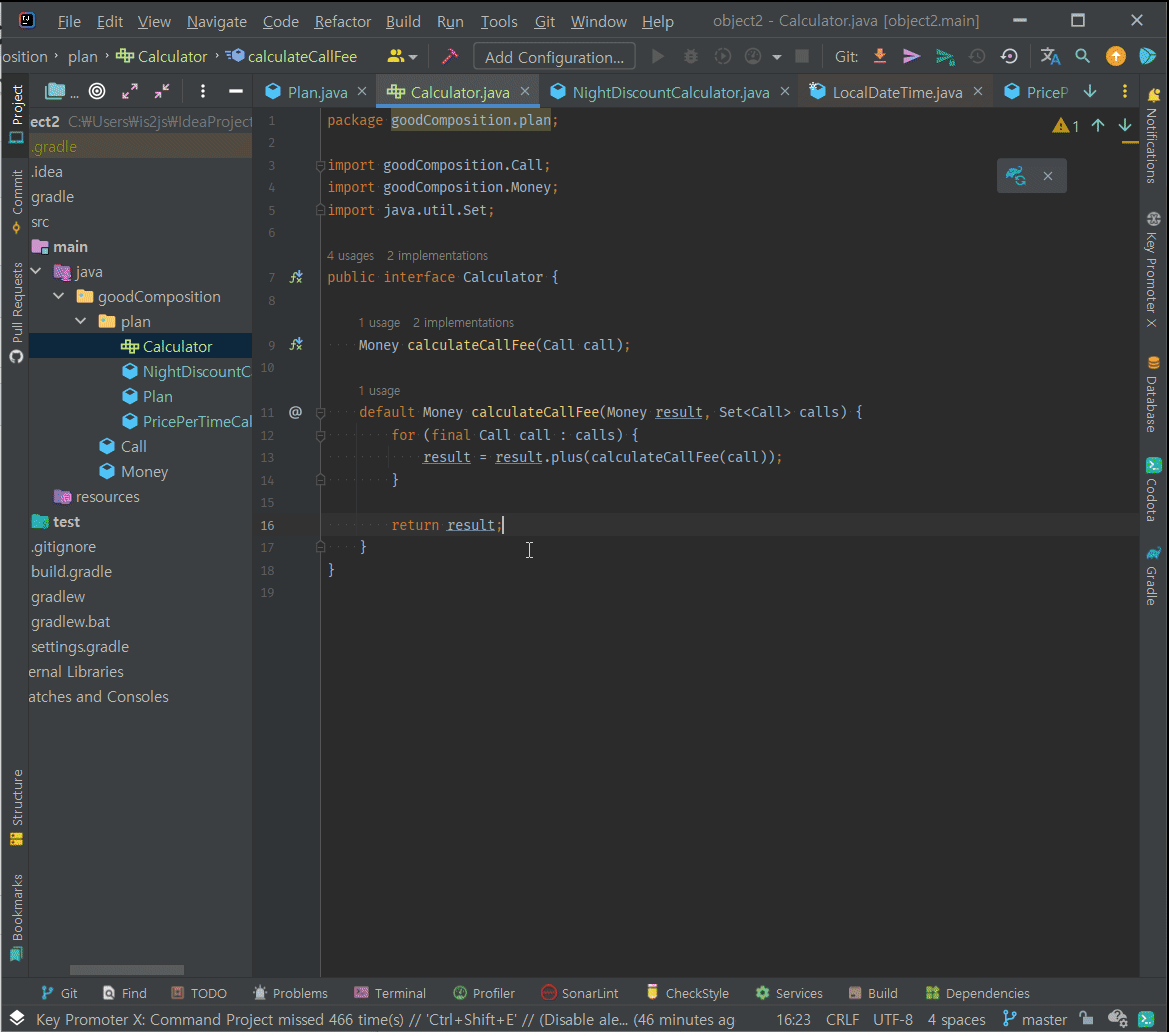
Task: Toggle the Notifications side panel button
Action: (x=1153, y=135)
